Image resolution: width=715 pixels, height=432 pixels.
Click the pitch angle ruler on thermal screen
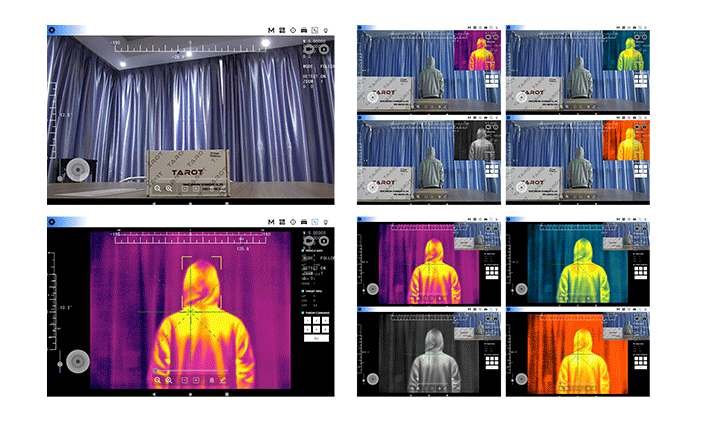53,301
